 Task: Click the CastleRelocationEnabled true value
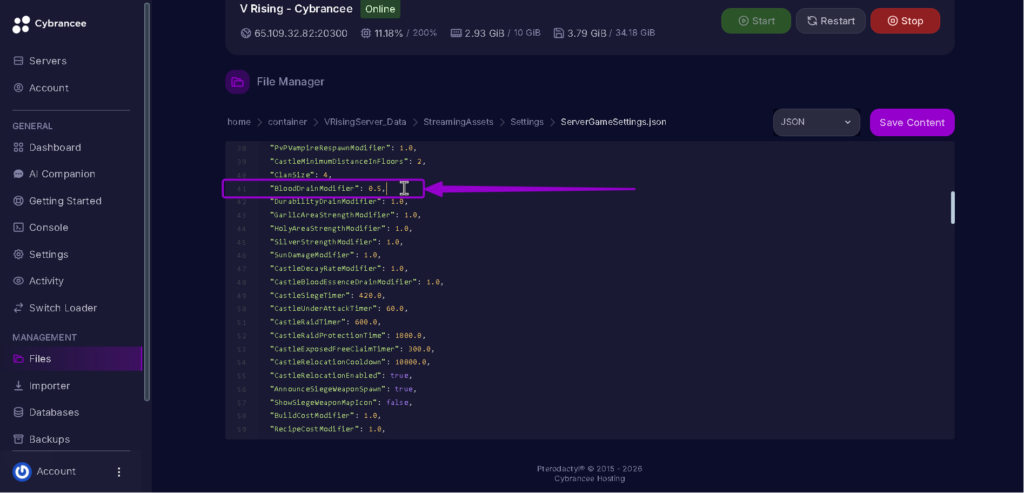400,375
